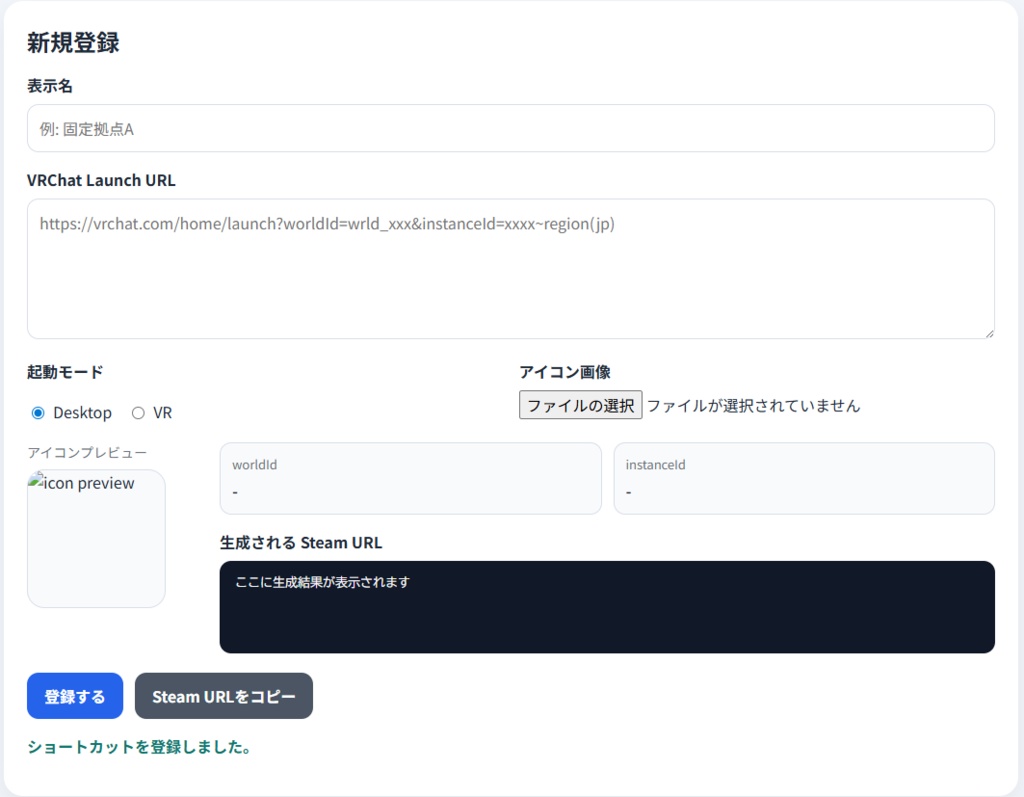The width and height of the screenshot is (1024, 797).
Task: Click the Desktop radio button circle
Action: 38,412
